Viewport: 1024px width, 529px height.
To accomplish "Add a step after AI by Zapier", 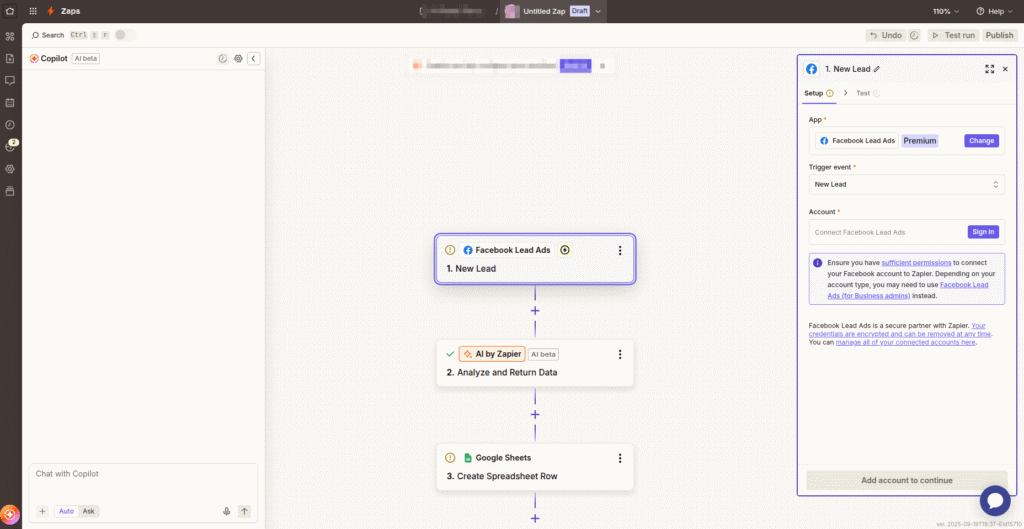I will 535,415.
